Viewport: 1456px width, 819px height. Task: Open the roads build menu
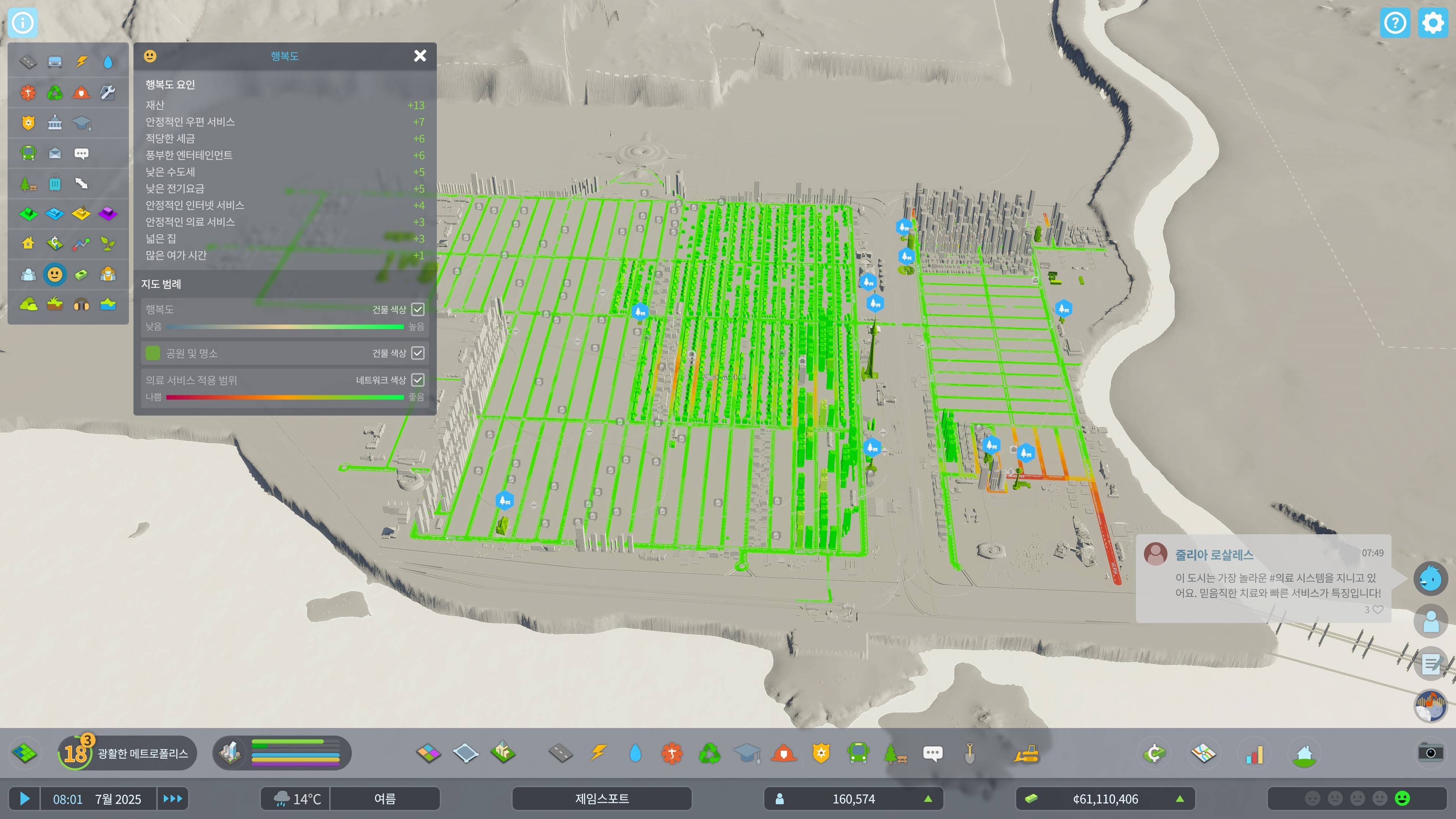tap(560, 753)
